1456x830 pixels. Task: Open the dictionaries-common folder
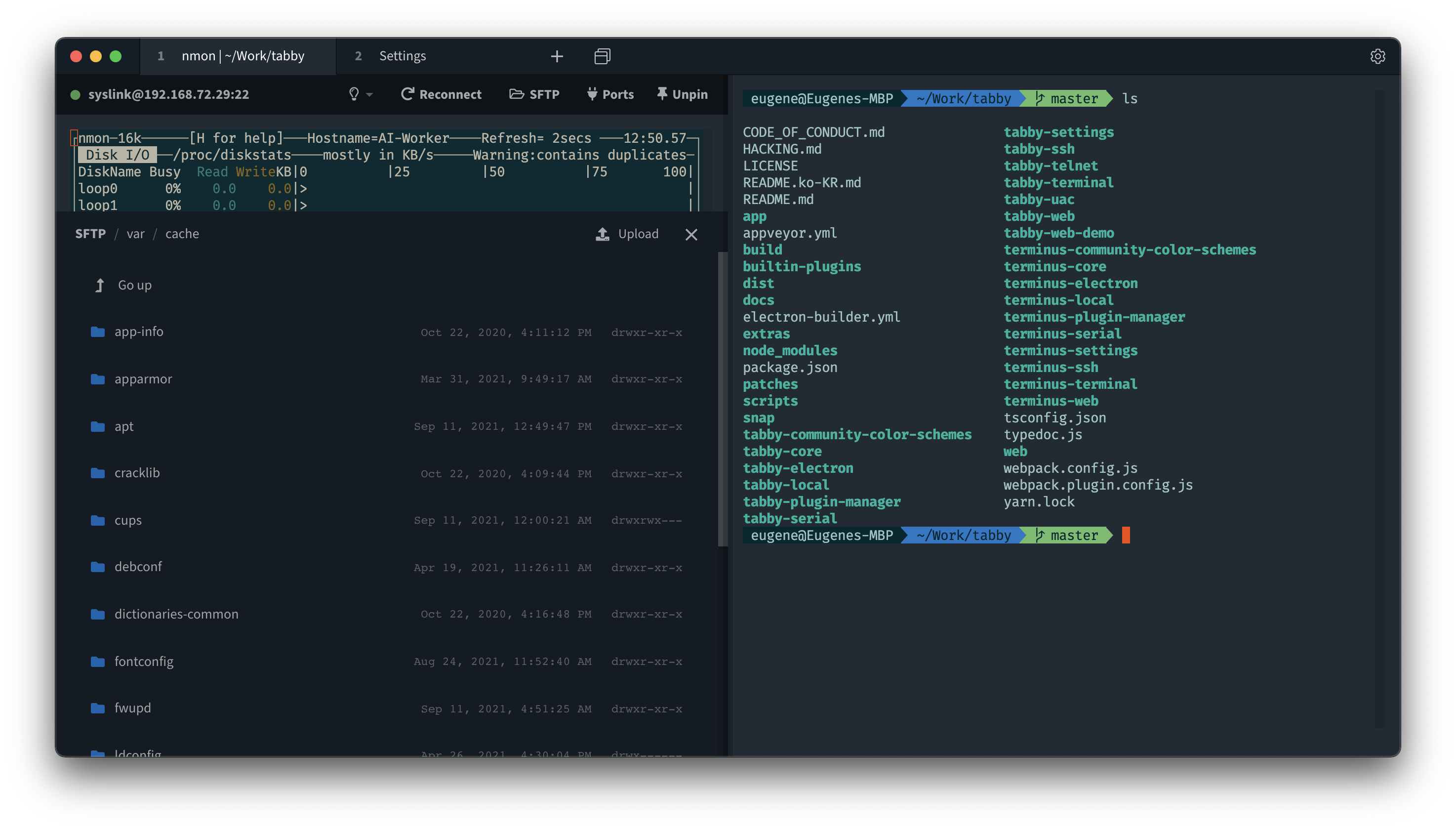click(176, 614)
